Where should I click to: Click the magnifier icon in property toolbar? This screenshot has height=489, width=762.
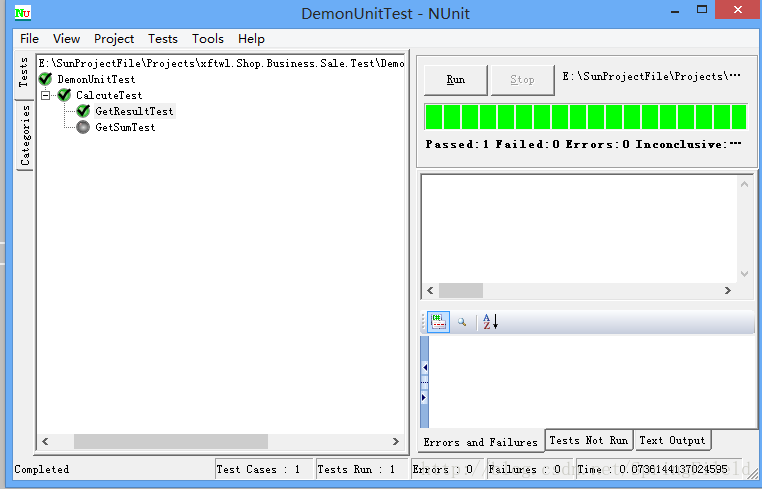coord(462,322)
